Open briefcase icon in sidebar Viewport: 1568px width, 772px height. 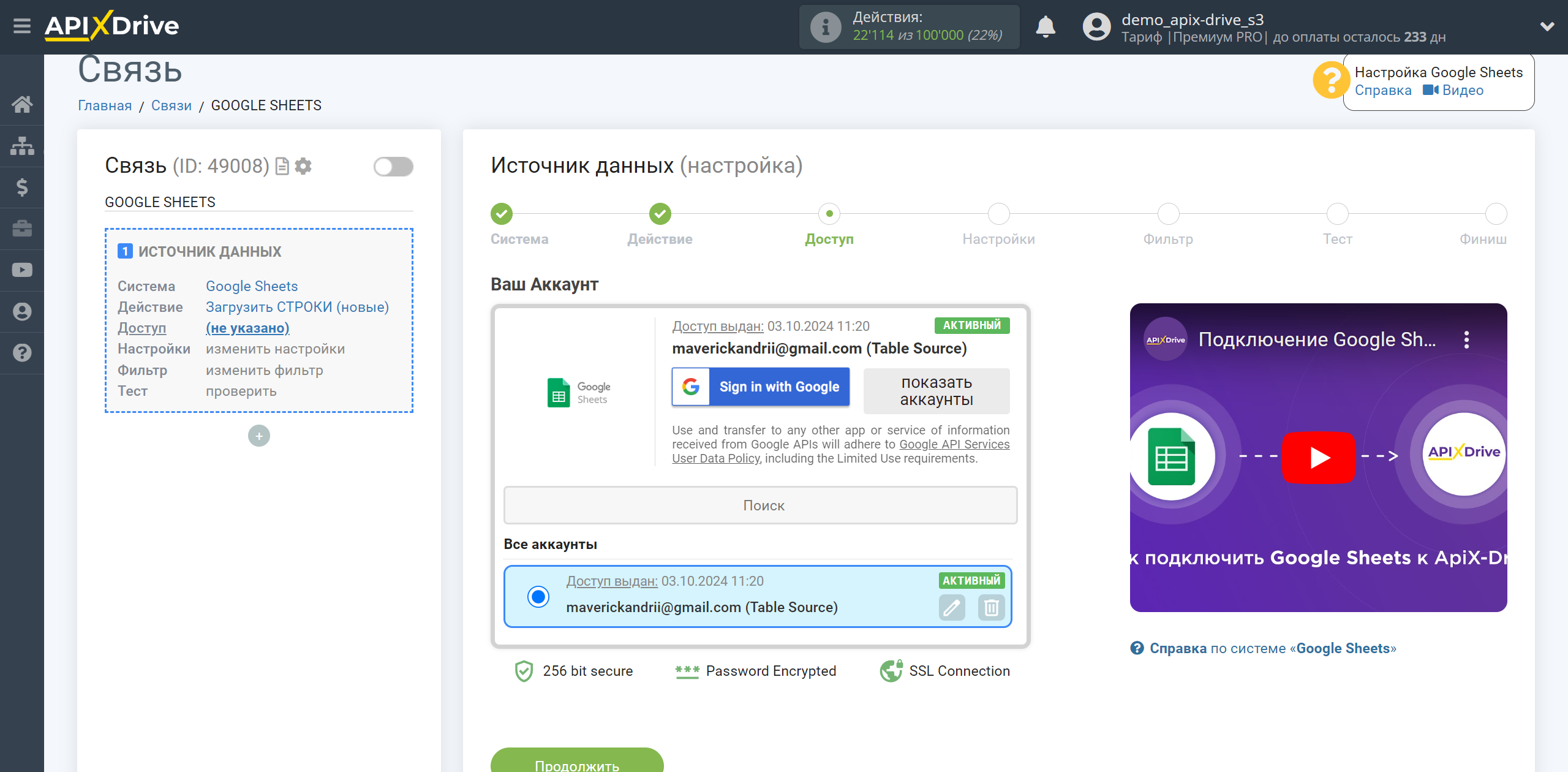click(x=22, y=229)
